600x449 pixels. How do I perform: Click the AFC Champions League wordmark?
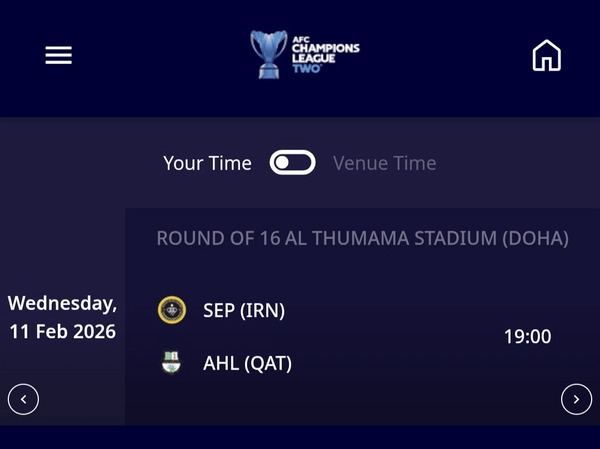[325, 49]
